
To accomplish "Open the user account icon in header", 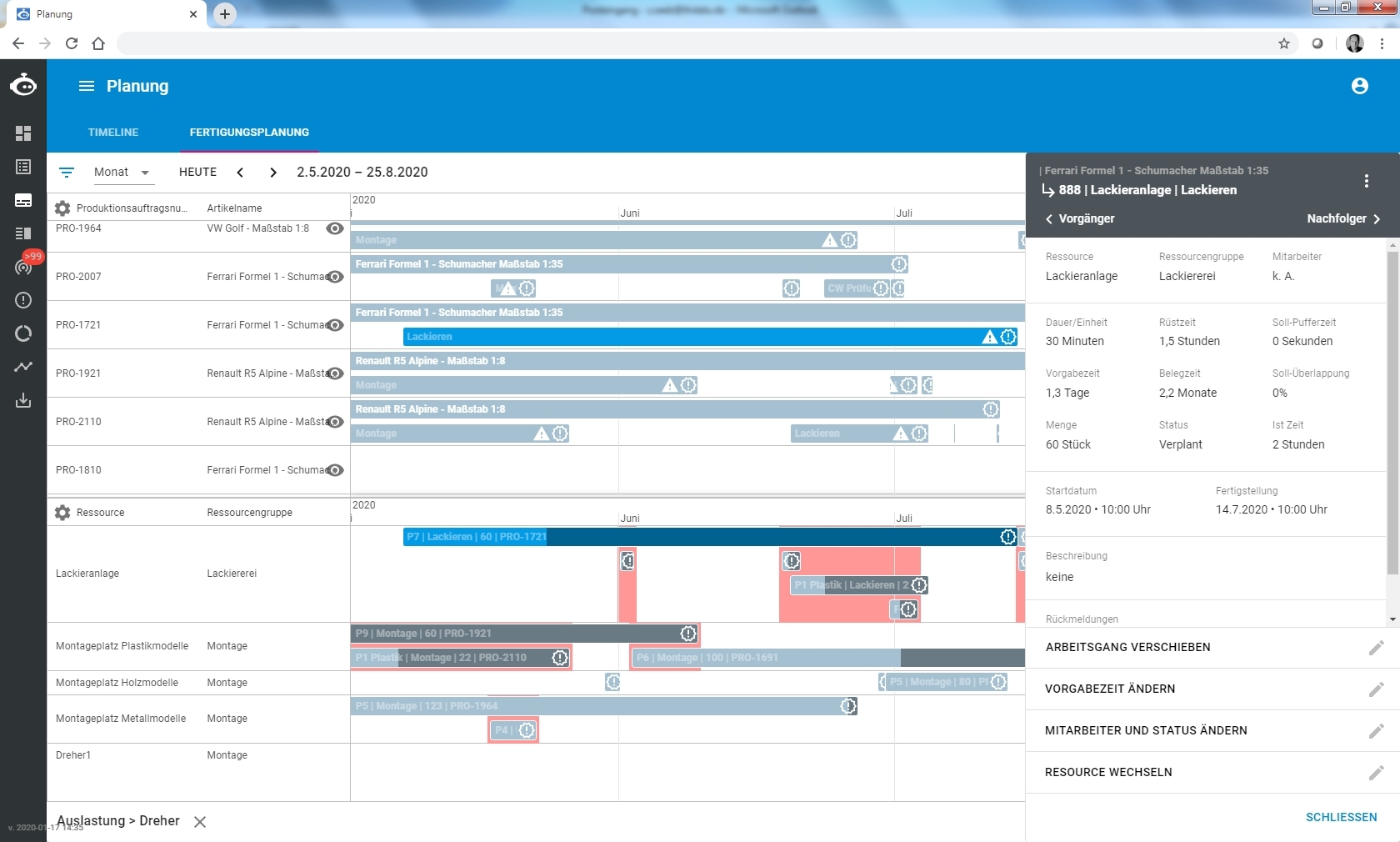I will tap(1360, 86).
